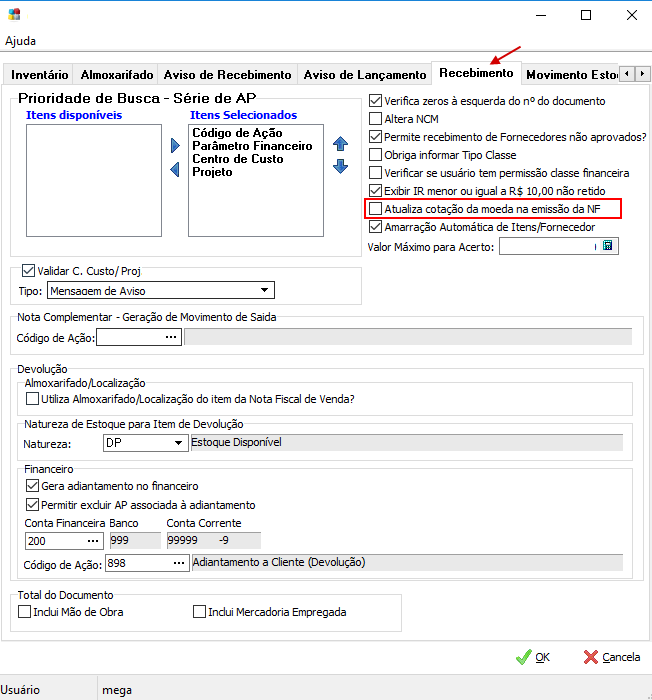Select Código de Ação in Itens Selecionados
Screen dimensions: 652x700
tap(237, 133)
